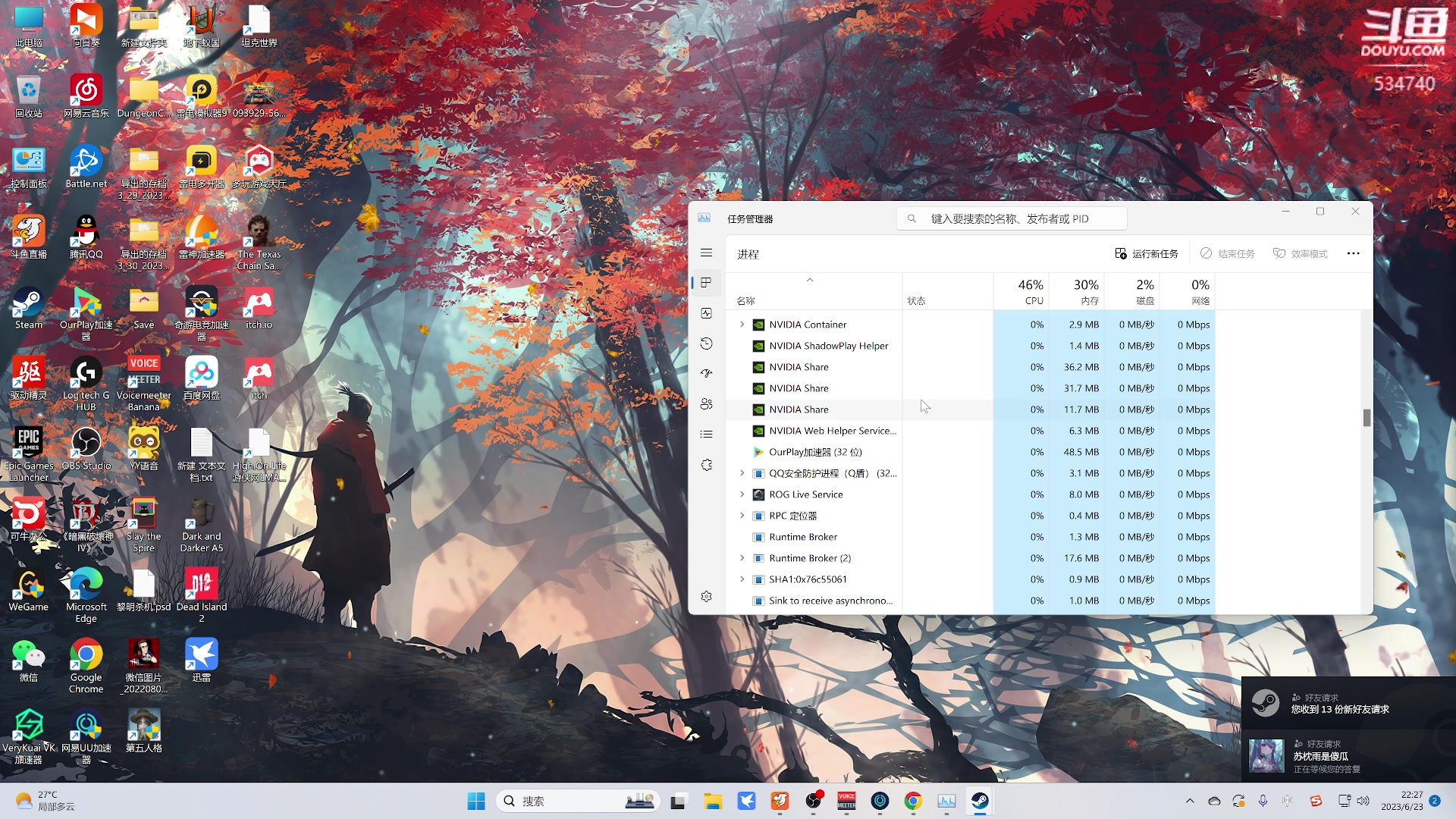Open Users page in Task Manager sidebar
The width and height of the screenshot is (1456, 819).
(x=706, y=404)
